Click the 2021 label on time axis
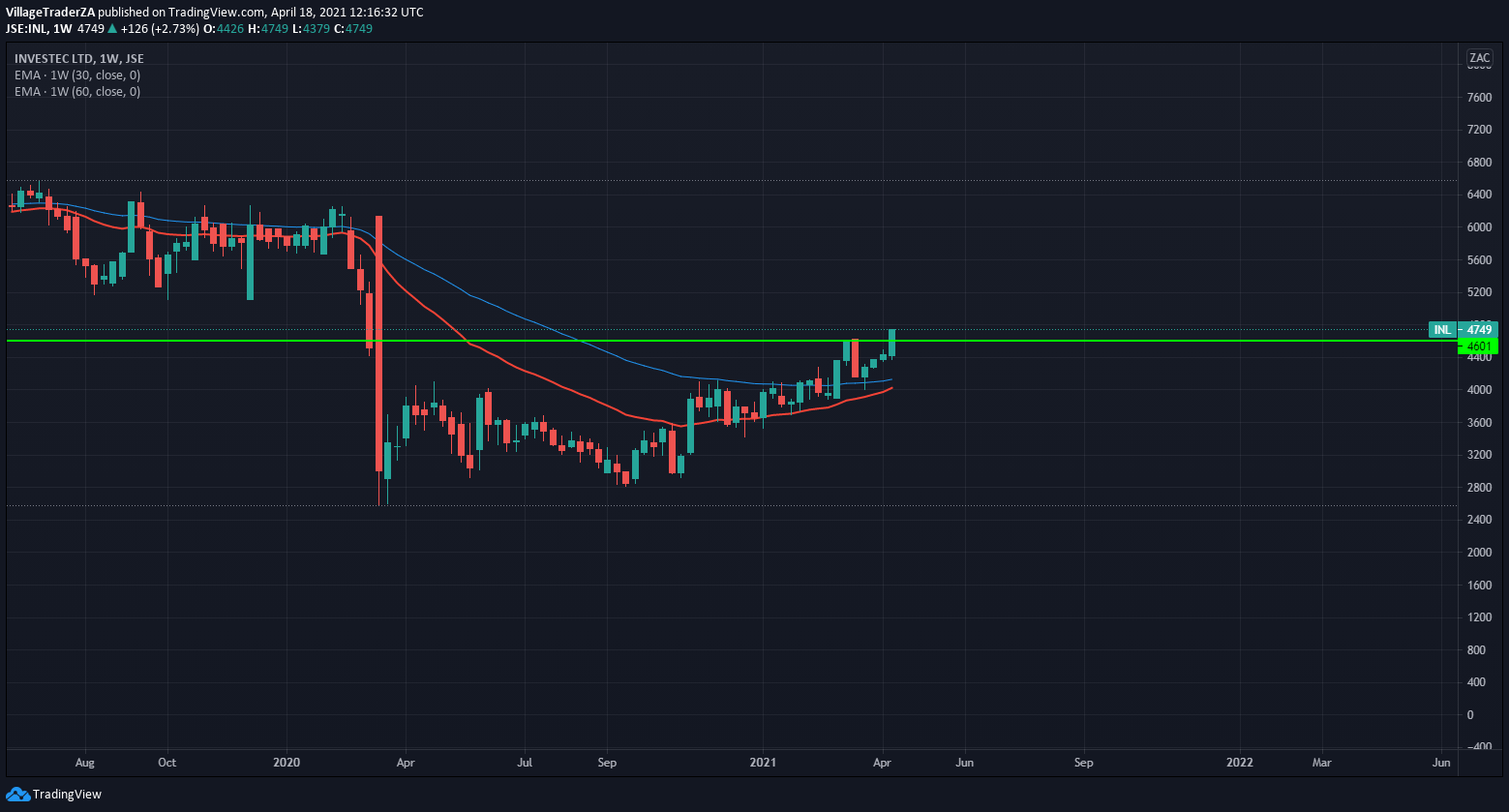 (x=763, y=763)
